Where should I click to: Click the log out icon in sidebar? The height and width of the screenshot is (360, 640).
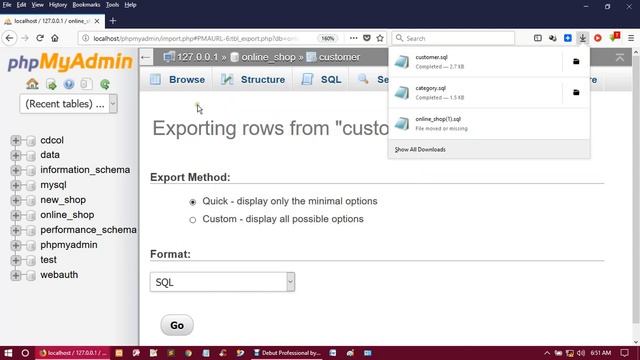point(51,84)
